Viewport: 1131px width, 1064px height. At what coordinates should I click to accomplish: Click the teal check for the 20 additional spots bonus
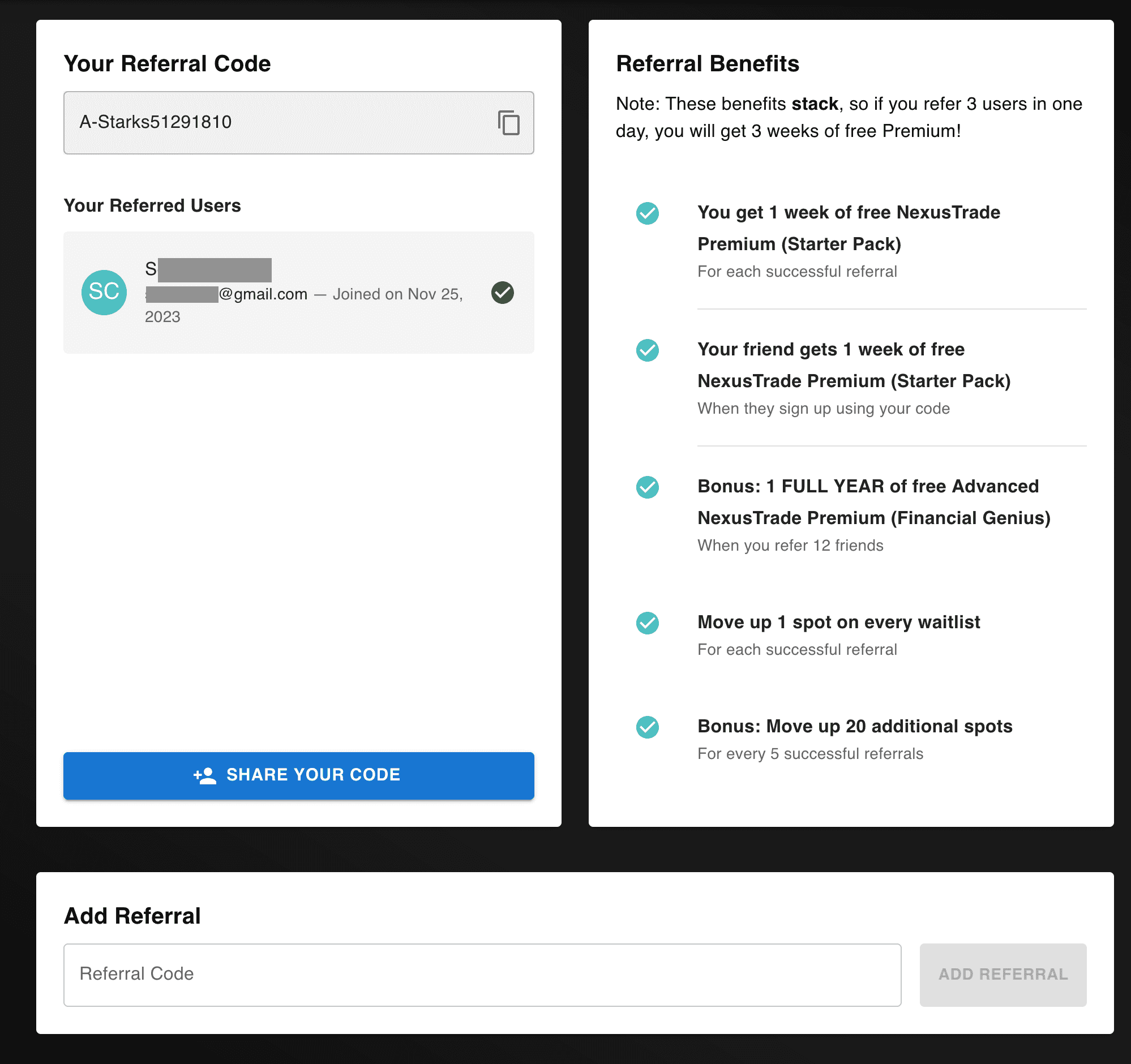[x=647, y=727]
